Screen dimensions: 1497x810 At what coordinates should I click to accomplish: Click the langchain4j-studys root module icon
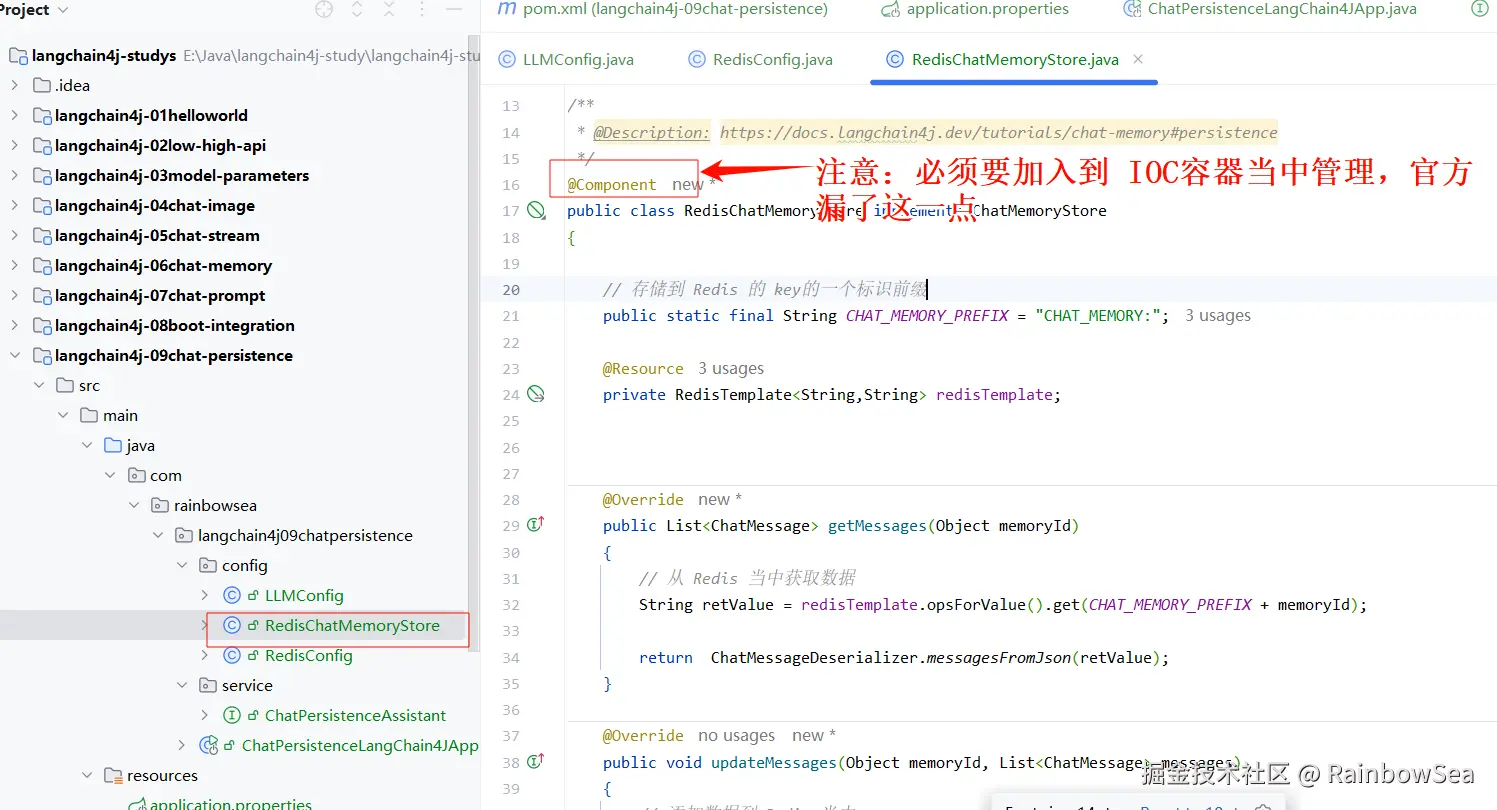(19, 55)
